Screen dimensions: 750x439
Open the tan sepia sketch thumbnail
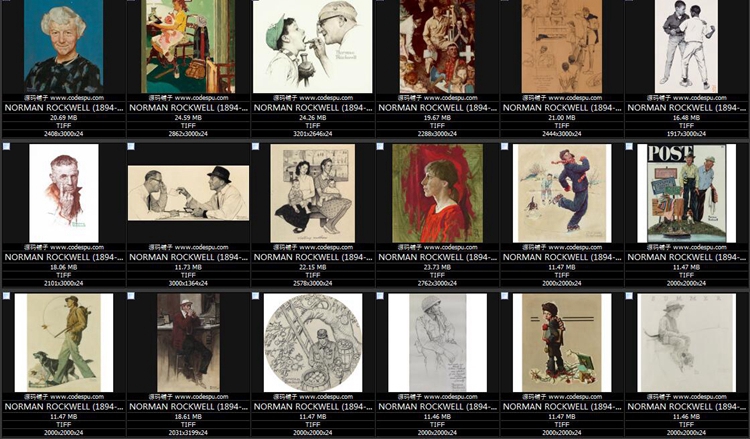point(562,46)
